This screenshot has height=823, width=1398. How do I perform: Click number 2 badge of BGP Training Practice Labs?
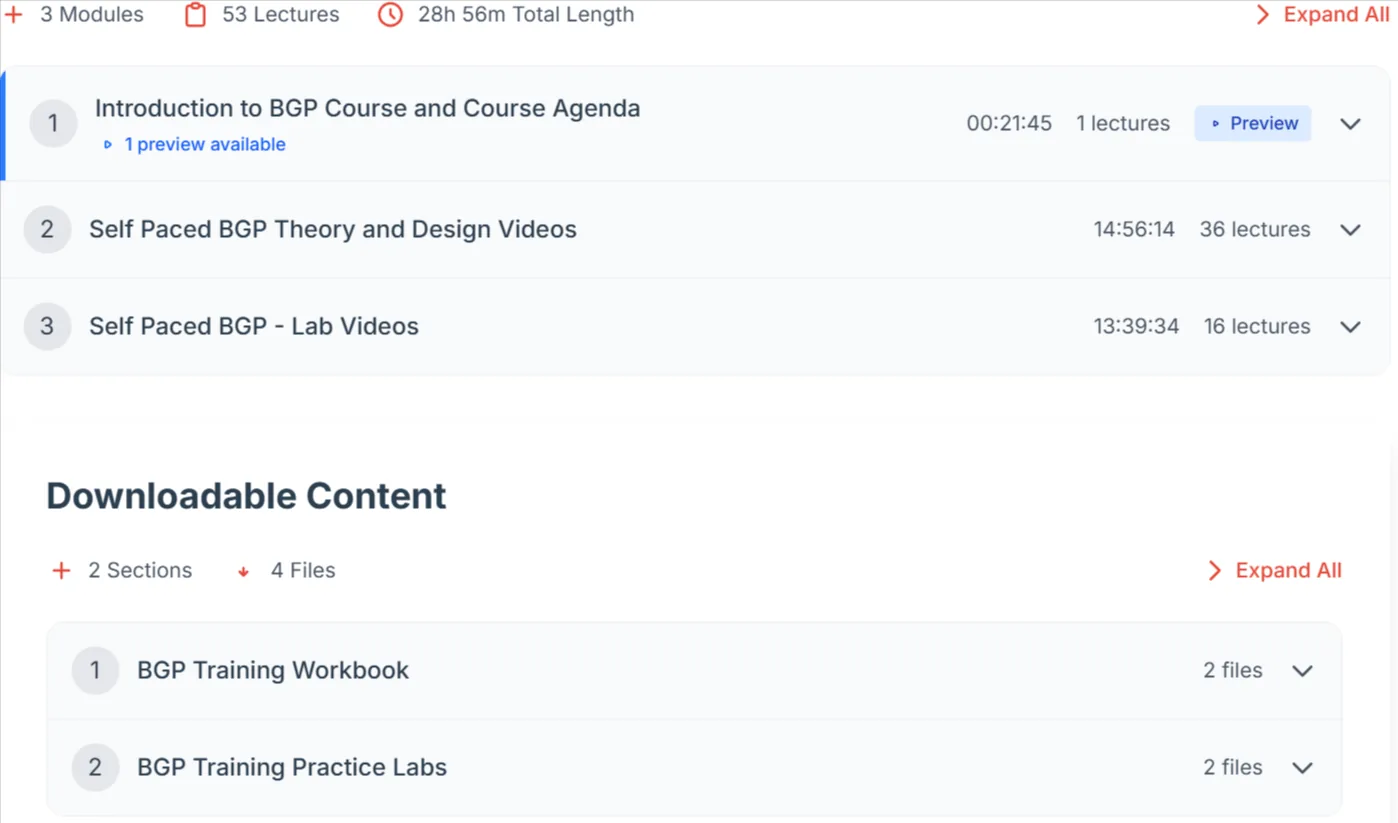point(95,768)
